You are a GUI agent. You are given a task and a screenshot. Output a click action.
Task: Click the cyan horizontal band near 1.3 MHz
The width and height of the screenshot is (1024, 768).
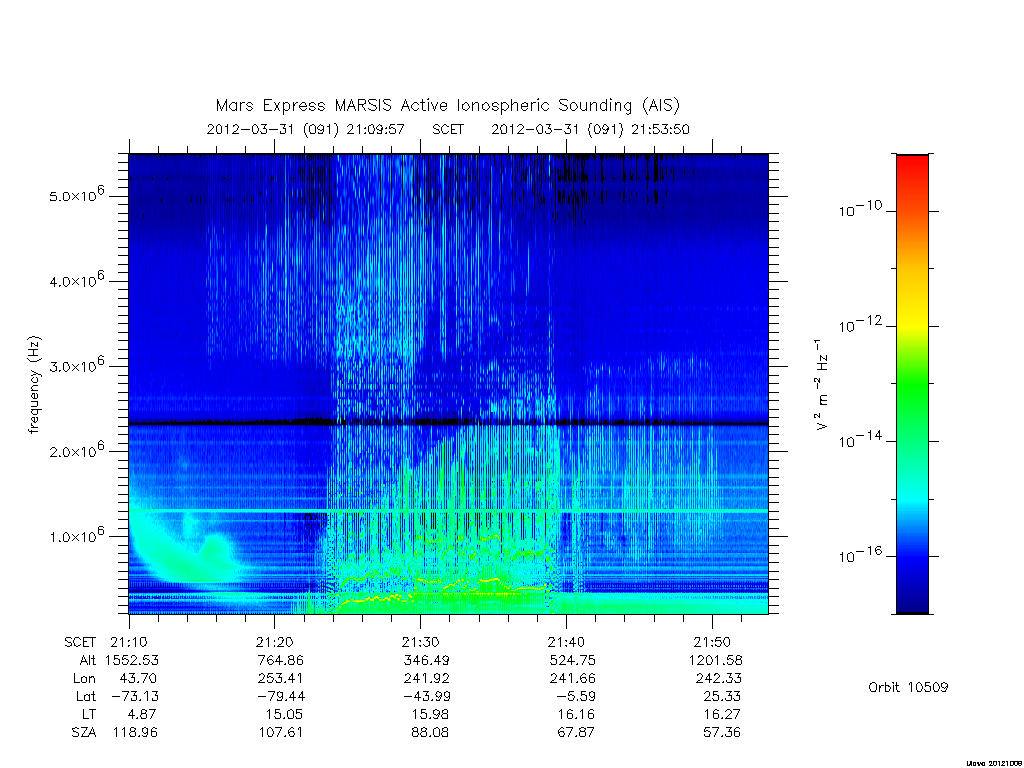coord(448,510)
